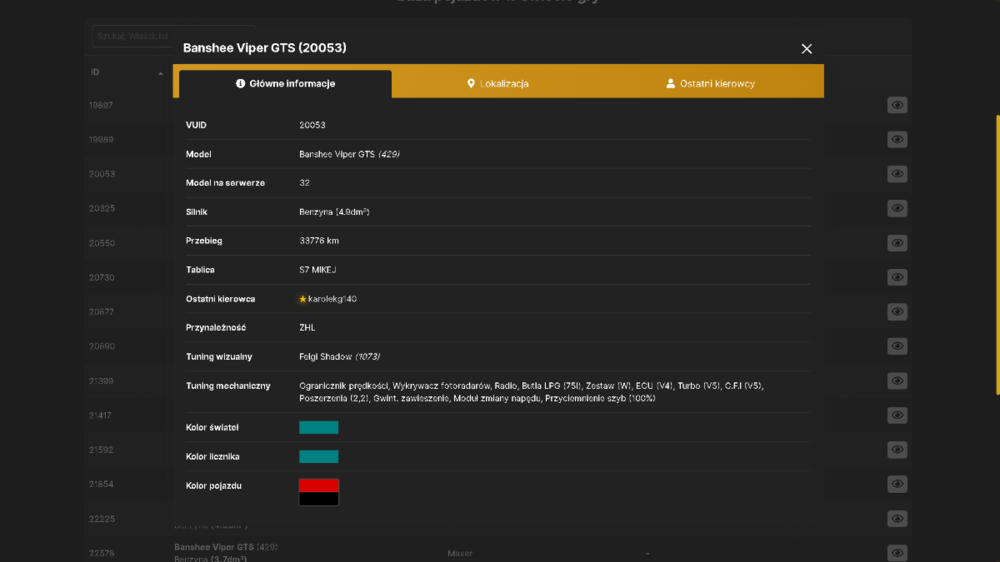The width and height of the screenshot is (1000, 562).
Task: Click the eye icon for vehicle 22578
Action: pyautogui.click(x=897, y=553)
